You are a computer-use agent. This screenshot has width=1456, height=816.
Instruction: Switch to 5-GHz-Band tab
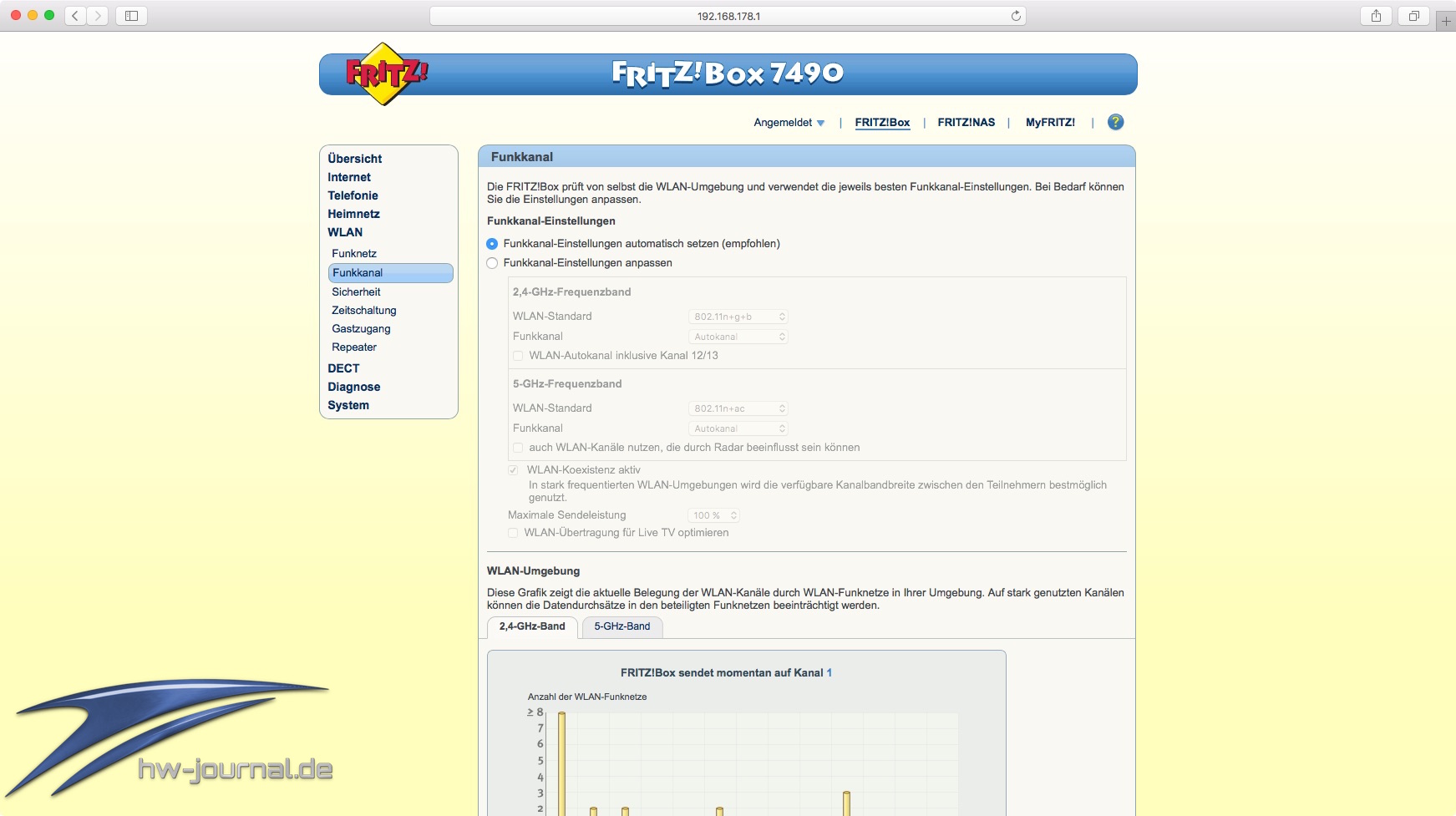pyautogui.click(x=622, y=626)
